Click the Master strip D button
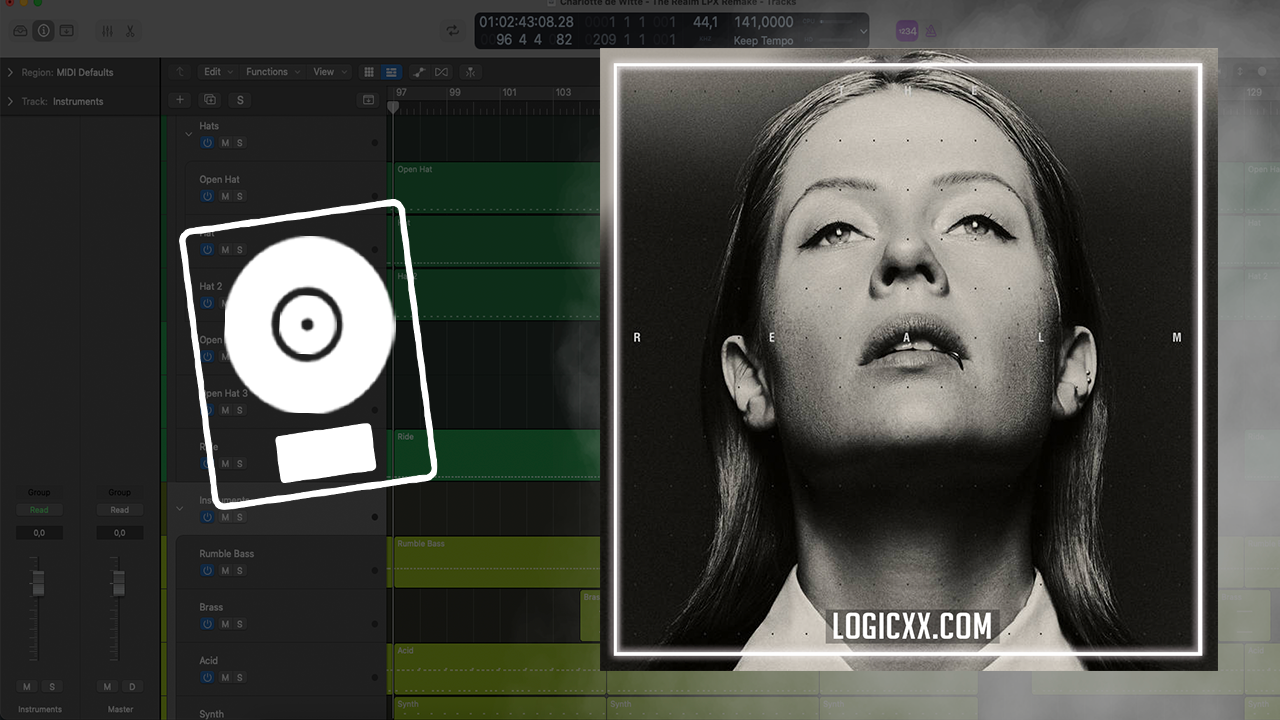Viewport: 1280px width, 720px height. tap(132, 687)
